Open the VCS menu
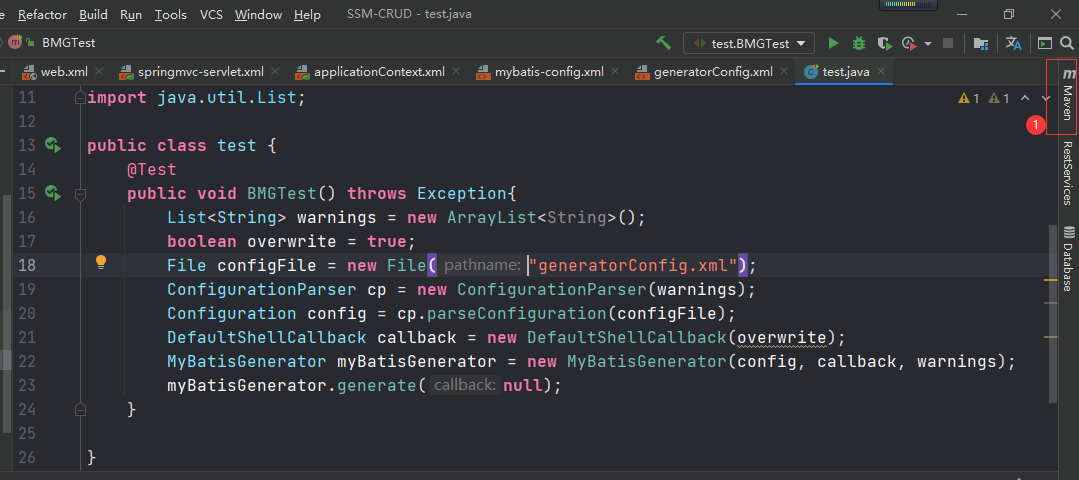The height and width of the screenshot is (480, 1079). pos(211,14)
